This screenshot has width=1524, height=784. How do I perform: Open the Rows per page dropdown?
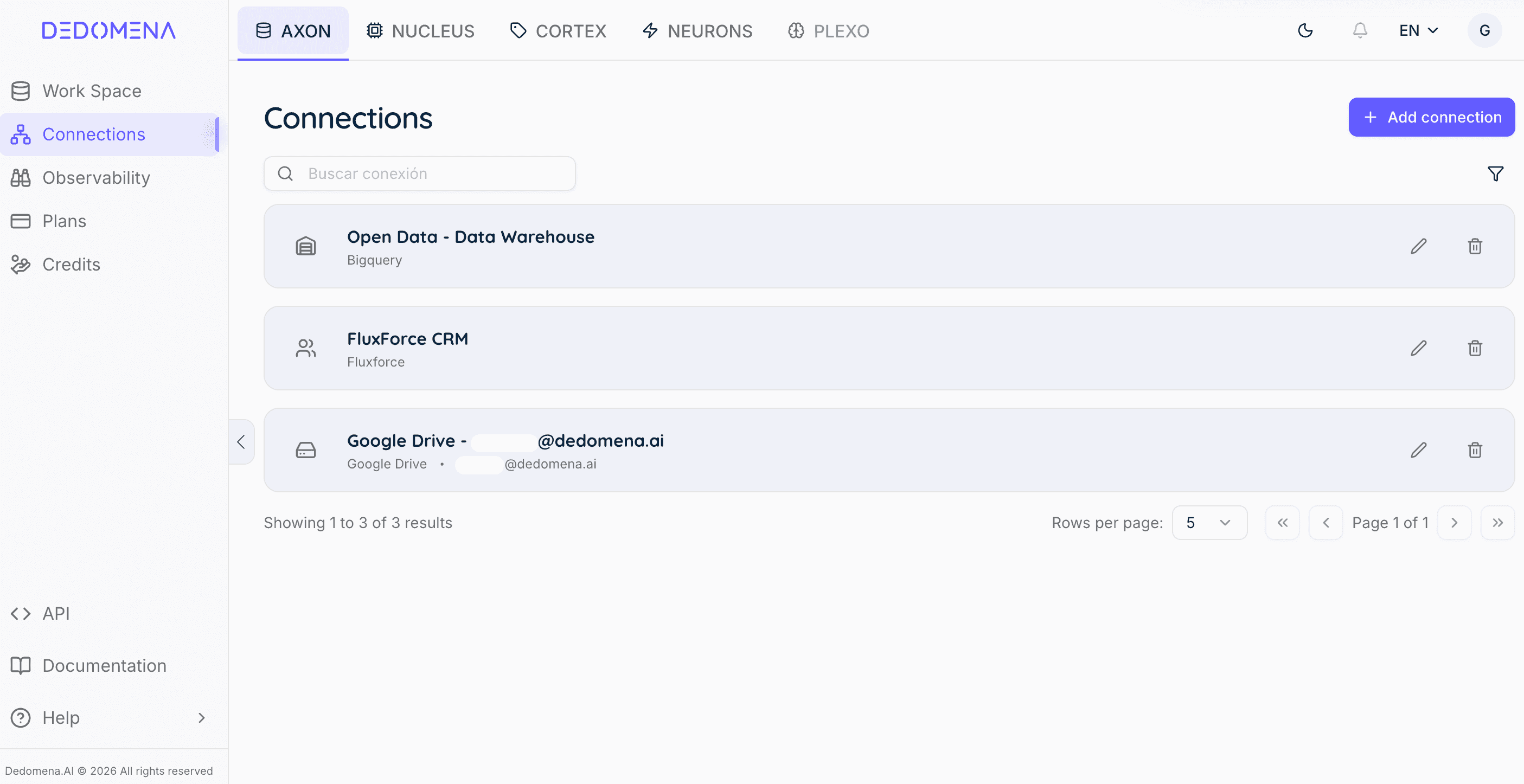[x=1209, y=523]
